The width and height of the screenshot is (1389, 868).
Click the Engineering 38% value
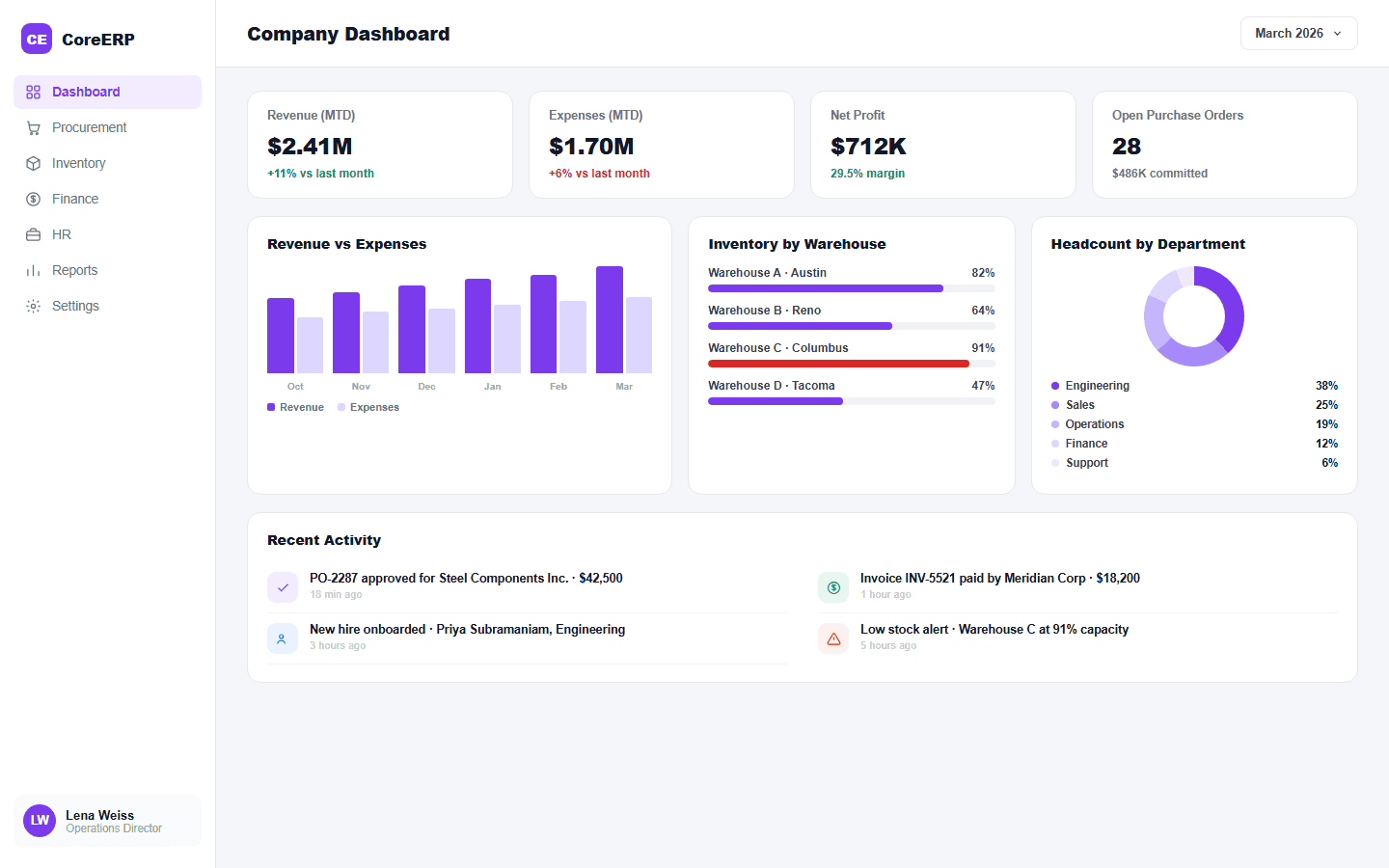1326,386
